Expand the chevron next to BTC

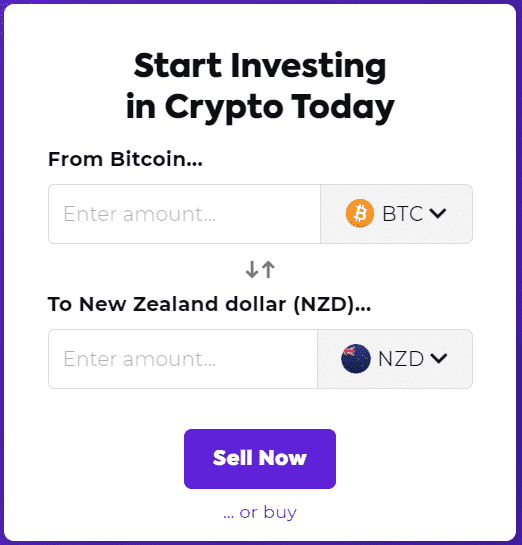coord(438,213)
